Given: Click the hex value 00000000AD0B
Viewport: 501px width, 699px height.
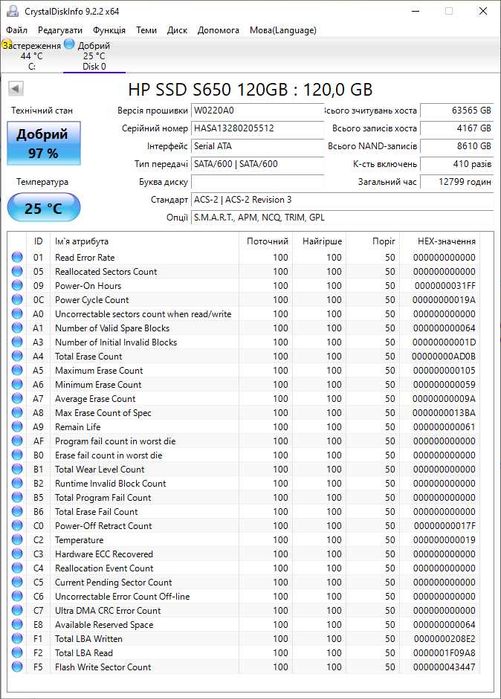Looking at the screenshot, I should click(444, 356).
